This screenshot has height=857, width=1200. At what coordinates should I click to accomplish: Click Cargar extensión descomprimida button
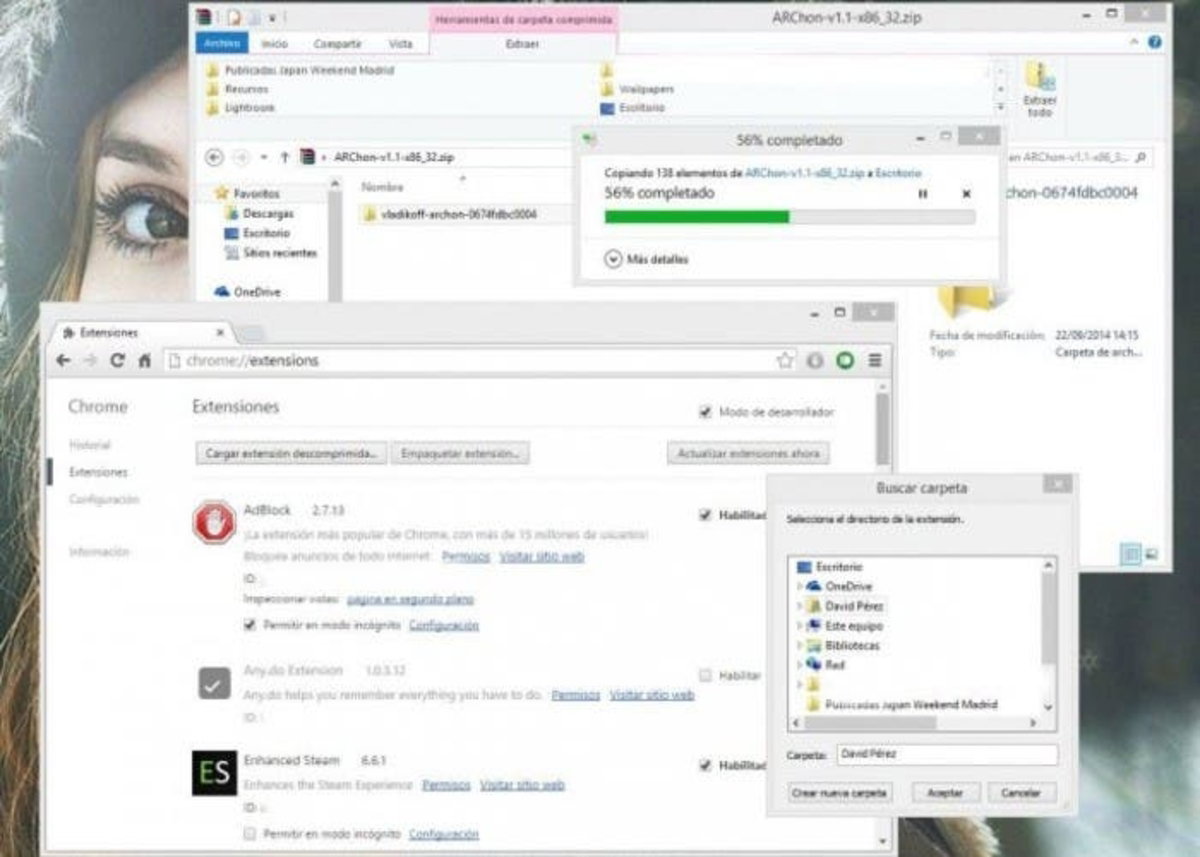click(290, 454)
